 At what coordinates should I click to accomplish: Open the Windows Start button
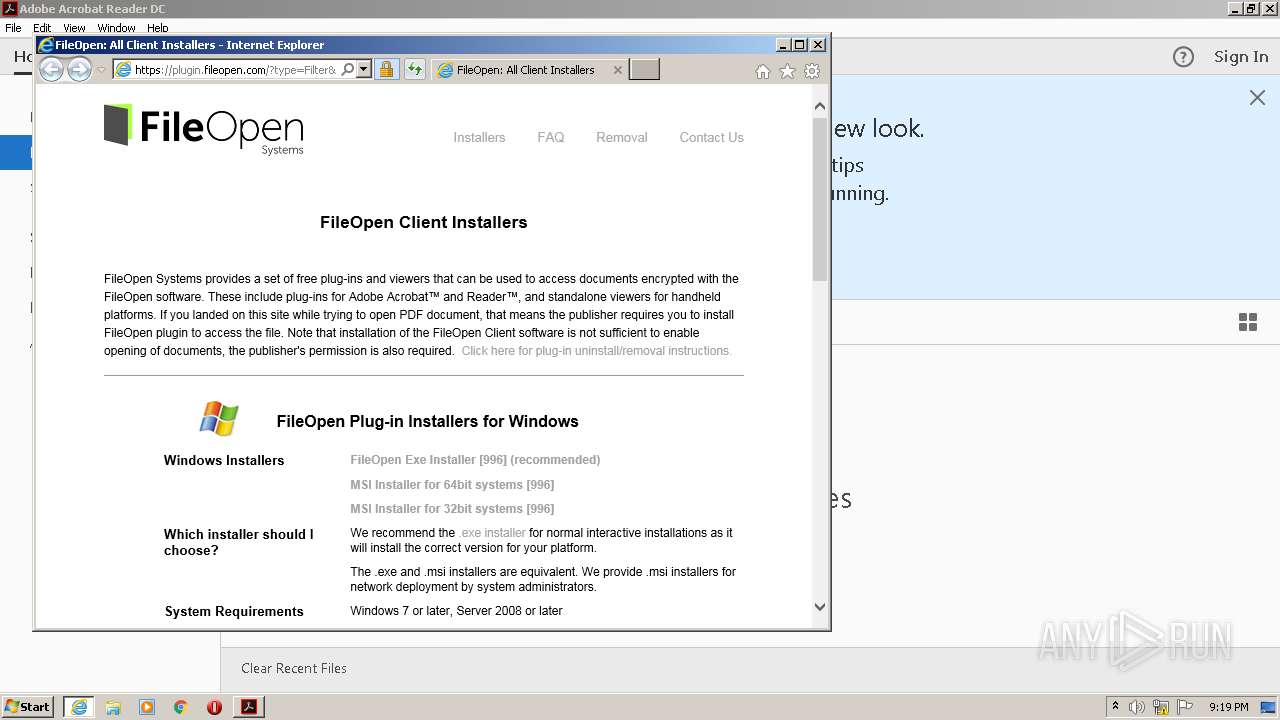tap(28, 707)
